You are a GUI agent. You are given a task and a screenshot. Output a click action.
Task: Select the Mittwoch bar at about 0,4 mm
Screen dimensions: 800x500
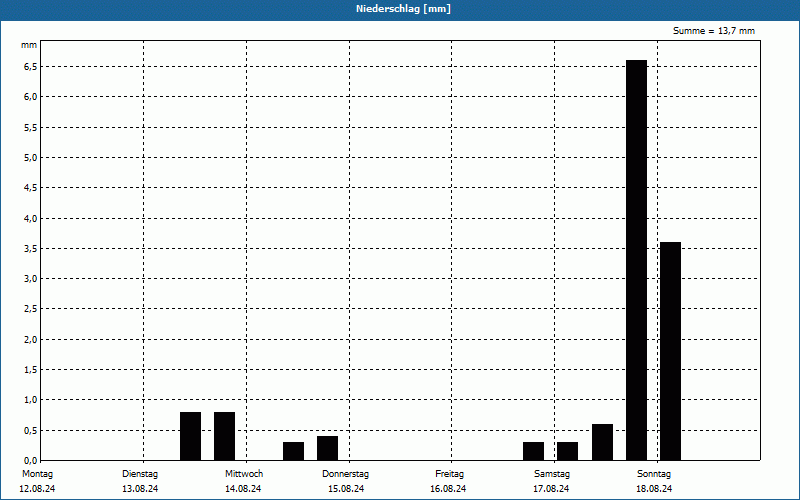(x=328, y=448)
